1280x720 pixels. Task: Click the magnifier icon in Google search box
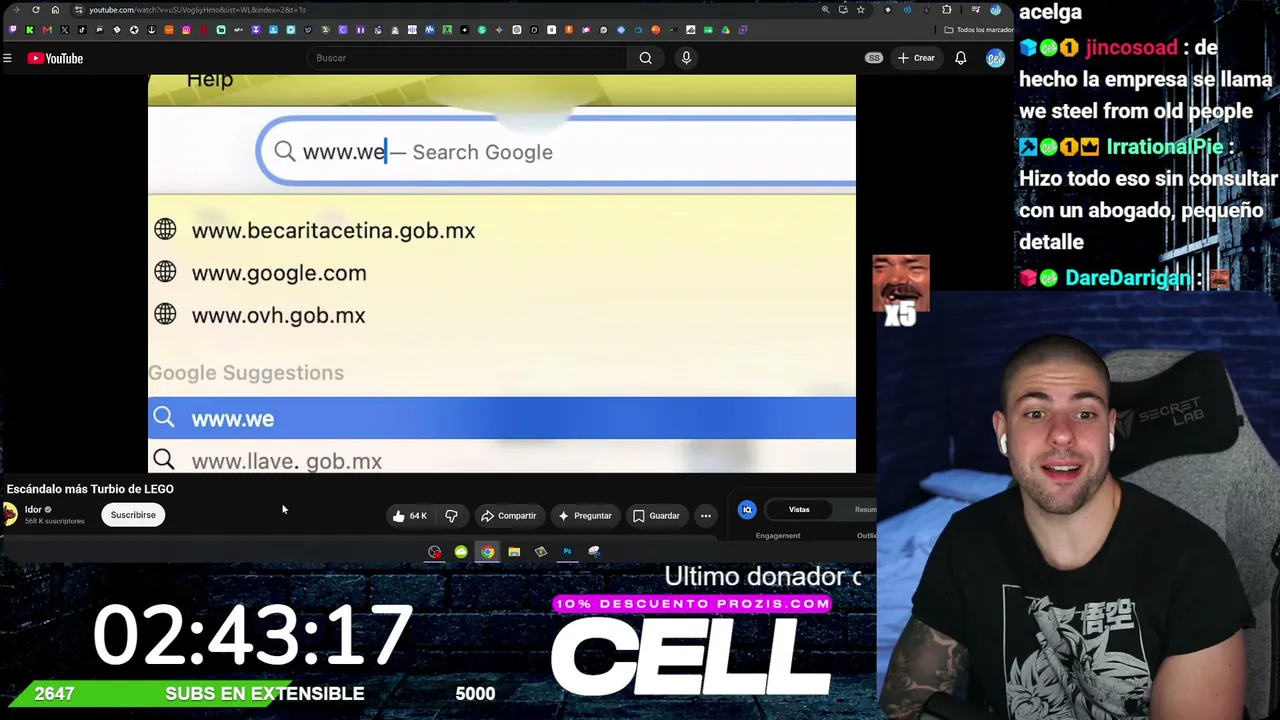(285, 151)
